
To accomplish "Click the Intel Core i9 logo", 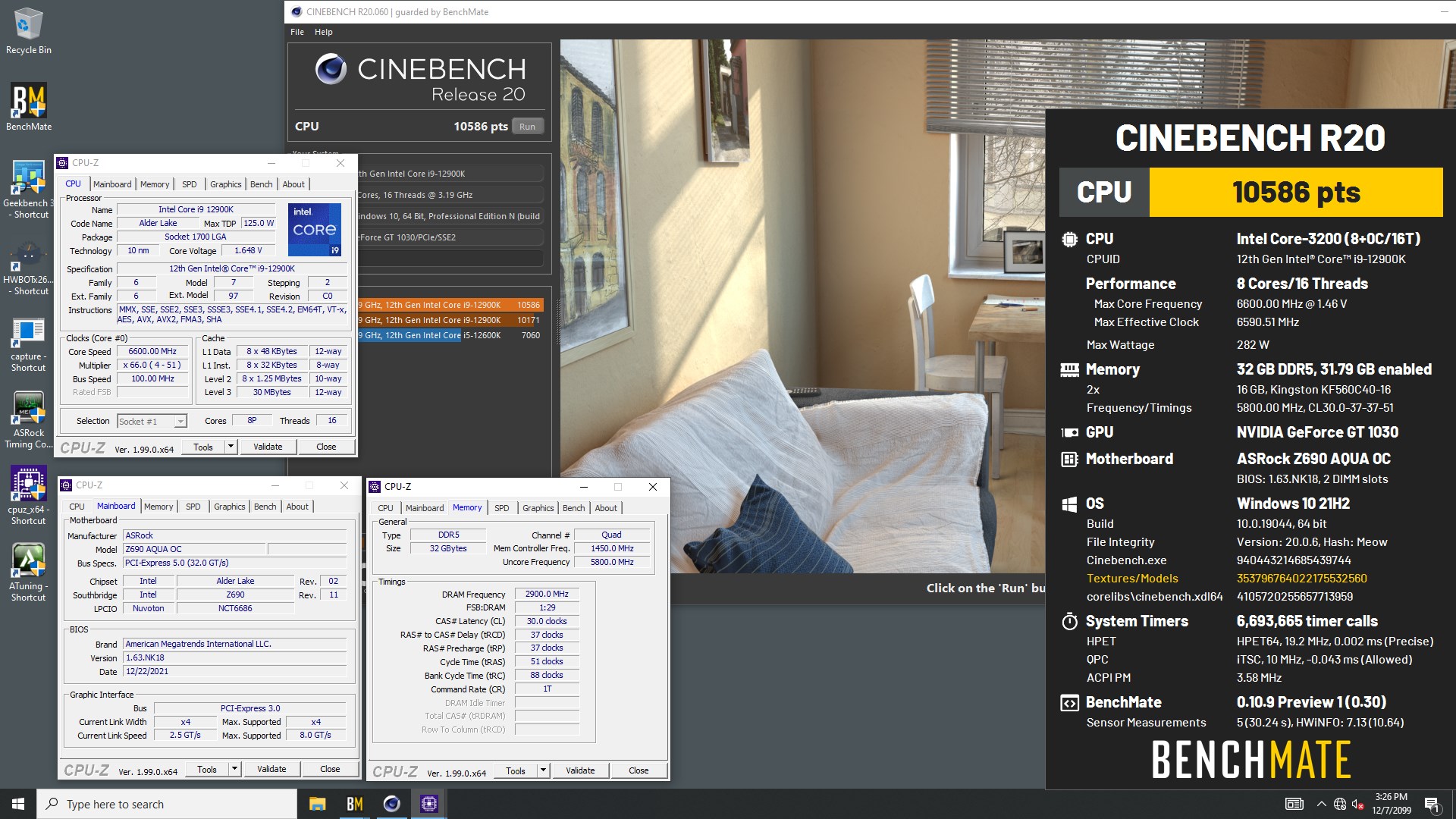I will [315, 229].
